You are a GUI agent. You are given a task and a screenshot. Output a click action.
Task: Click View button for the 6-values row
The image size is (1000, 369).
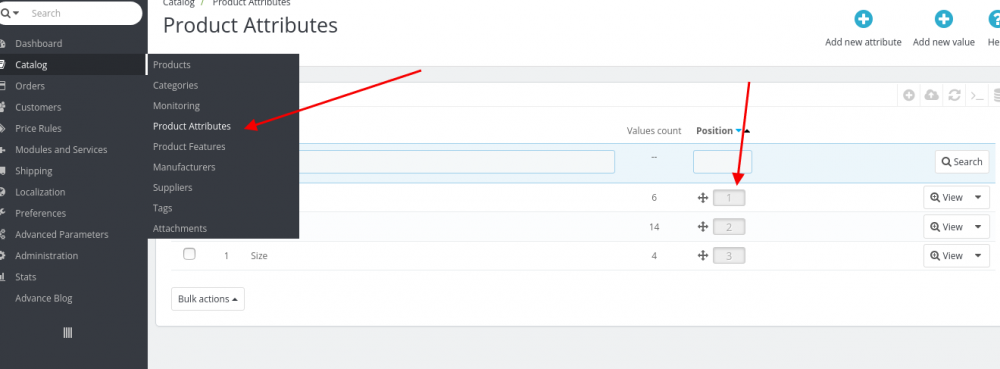[947, 198]
